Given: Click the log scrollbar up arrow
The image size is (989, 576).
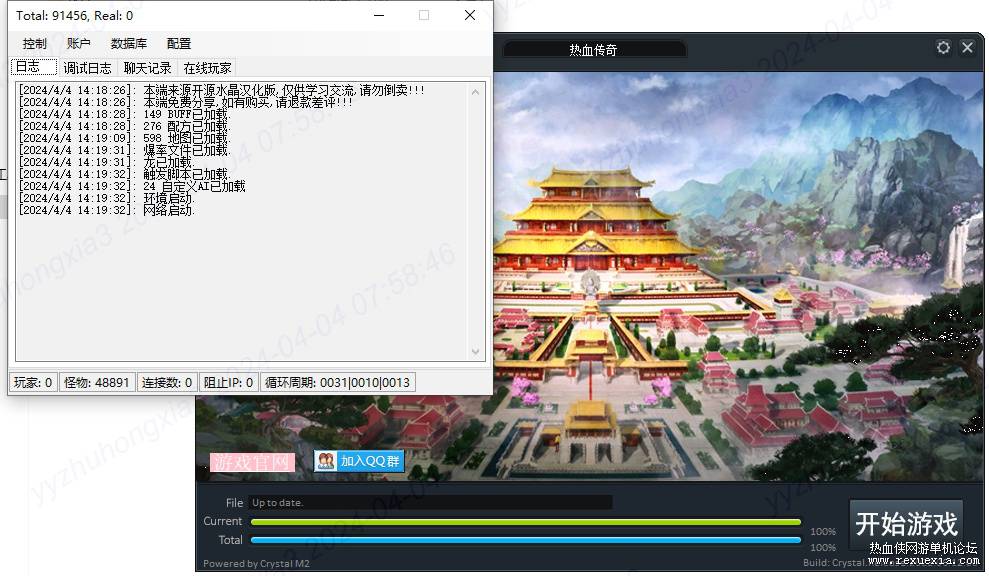Looking at the screenshot, I should (476, 92).
